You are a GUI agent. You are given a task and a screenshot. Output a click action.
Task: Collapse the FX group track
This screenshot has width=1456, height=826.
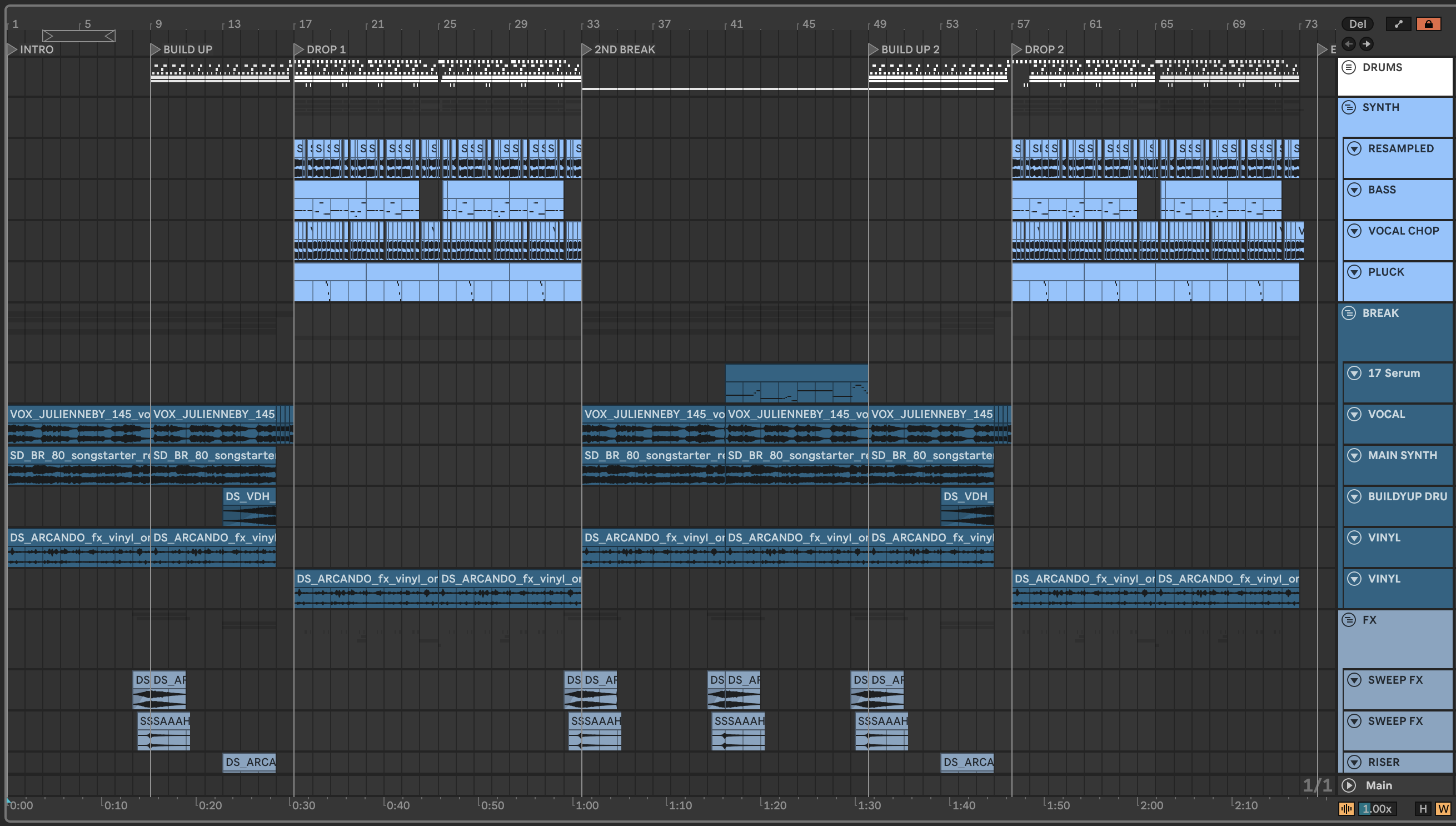(x=1349, y=620)
